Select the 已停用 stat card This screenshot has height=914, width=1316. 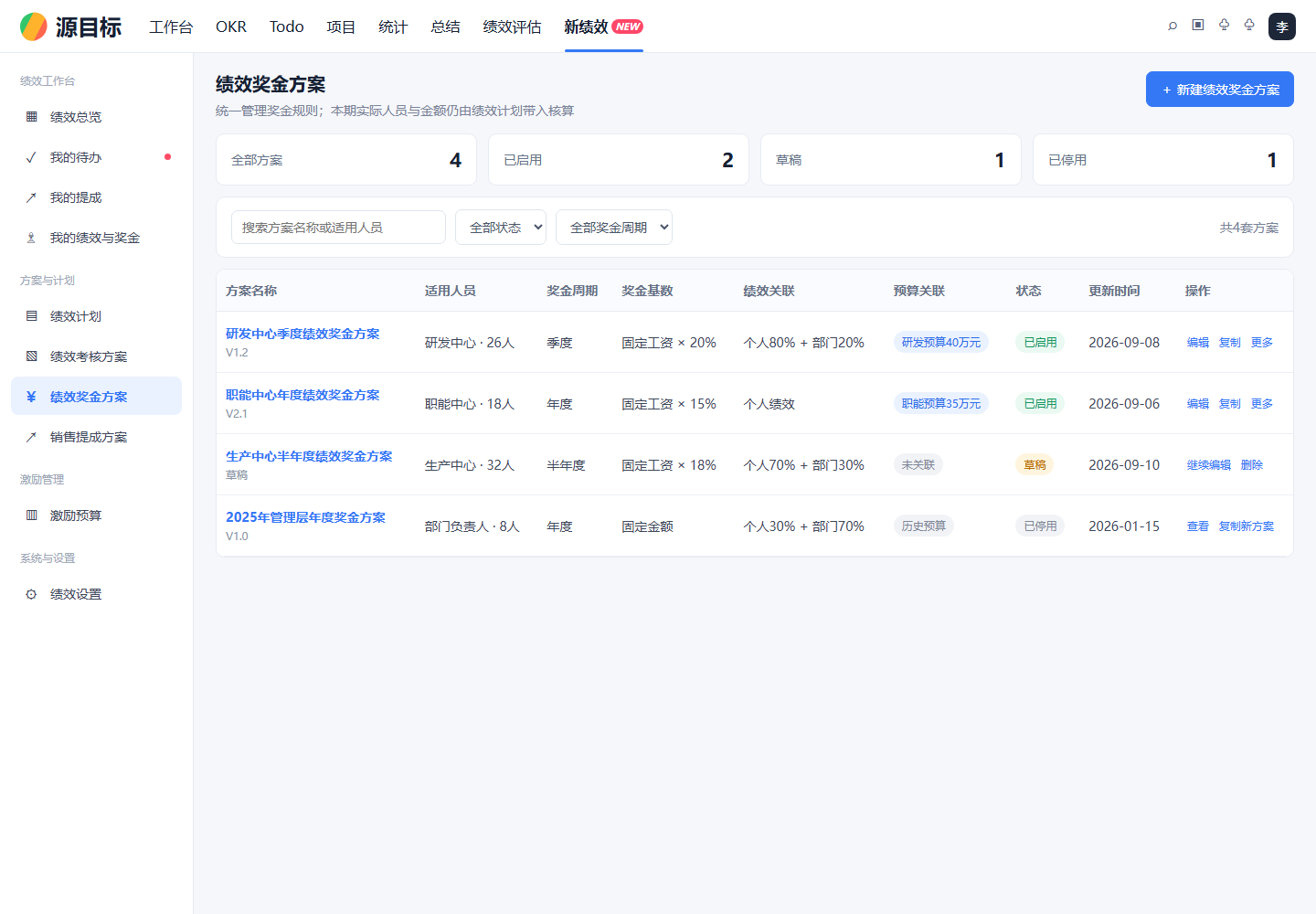click(1163, 160)
